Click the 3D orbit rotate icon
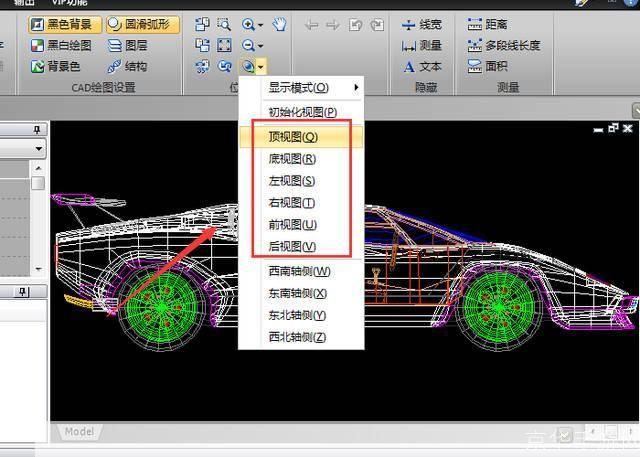This screenshot has width=640, height=457. pyautogui.click(x=224, y=66)
